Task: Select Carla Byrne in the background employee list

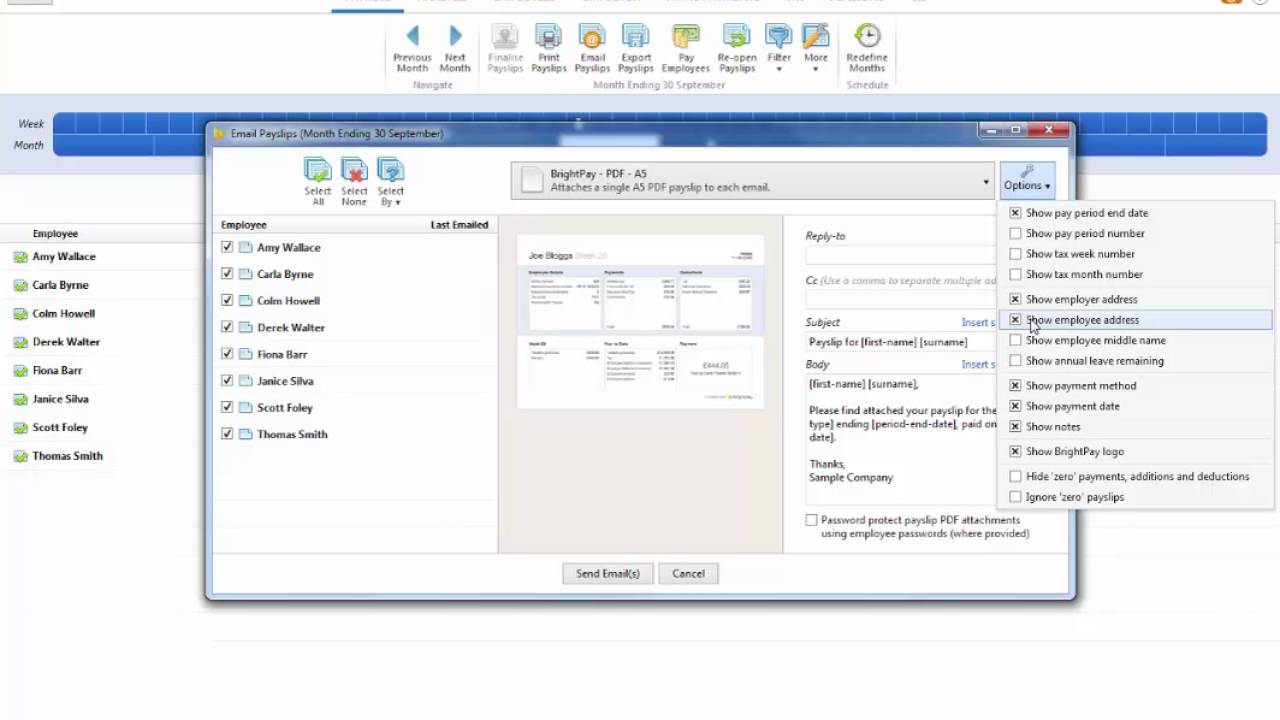Action: click(x=60, y=285)
